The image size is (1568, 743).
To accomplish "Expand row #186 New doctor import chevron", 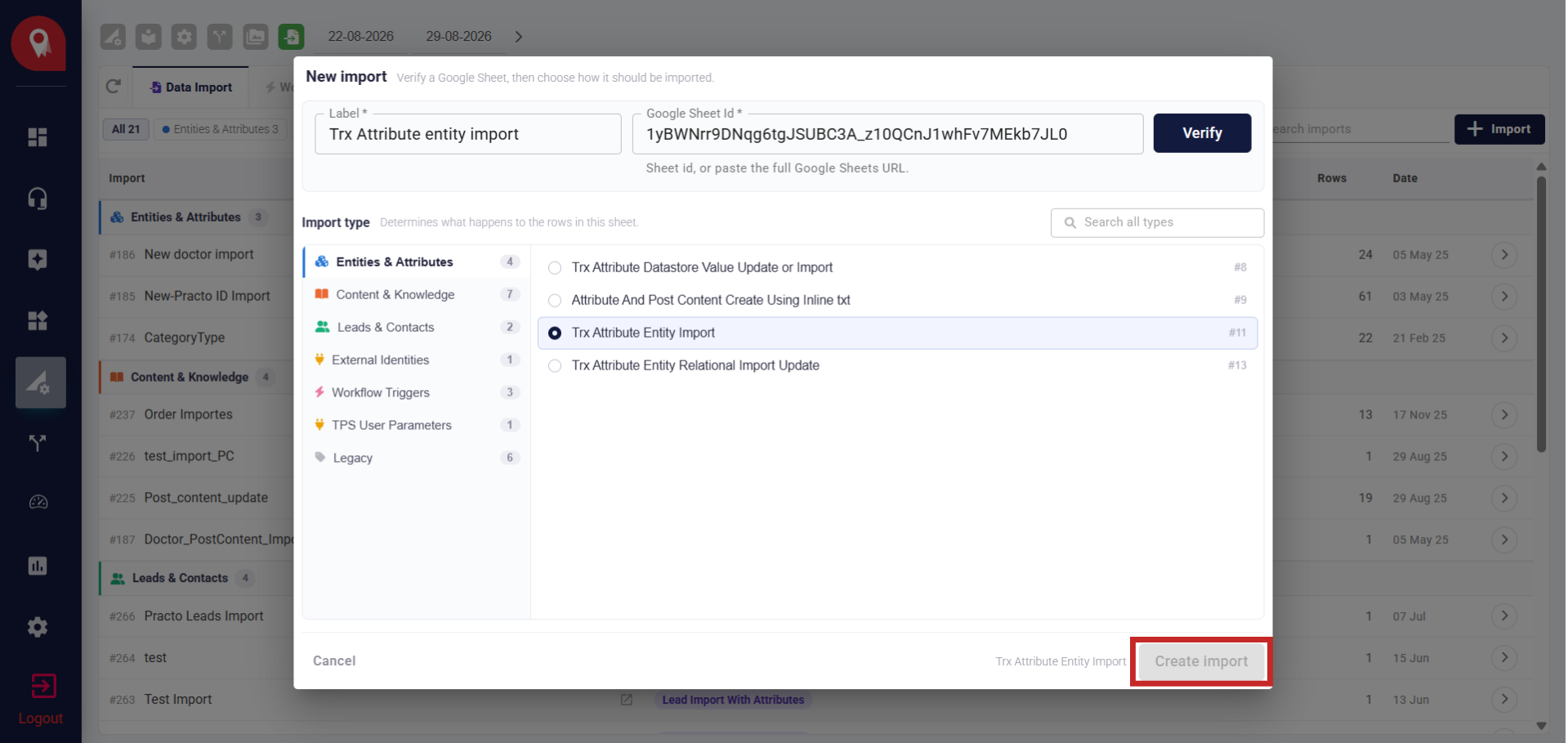I will pos(1504,255).
